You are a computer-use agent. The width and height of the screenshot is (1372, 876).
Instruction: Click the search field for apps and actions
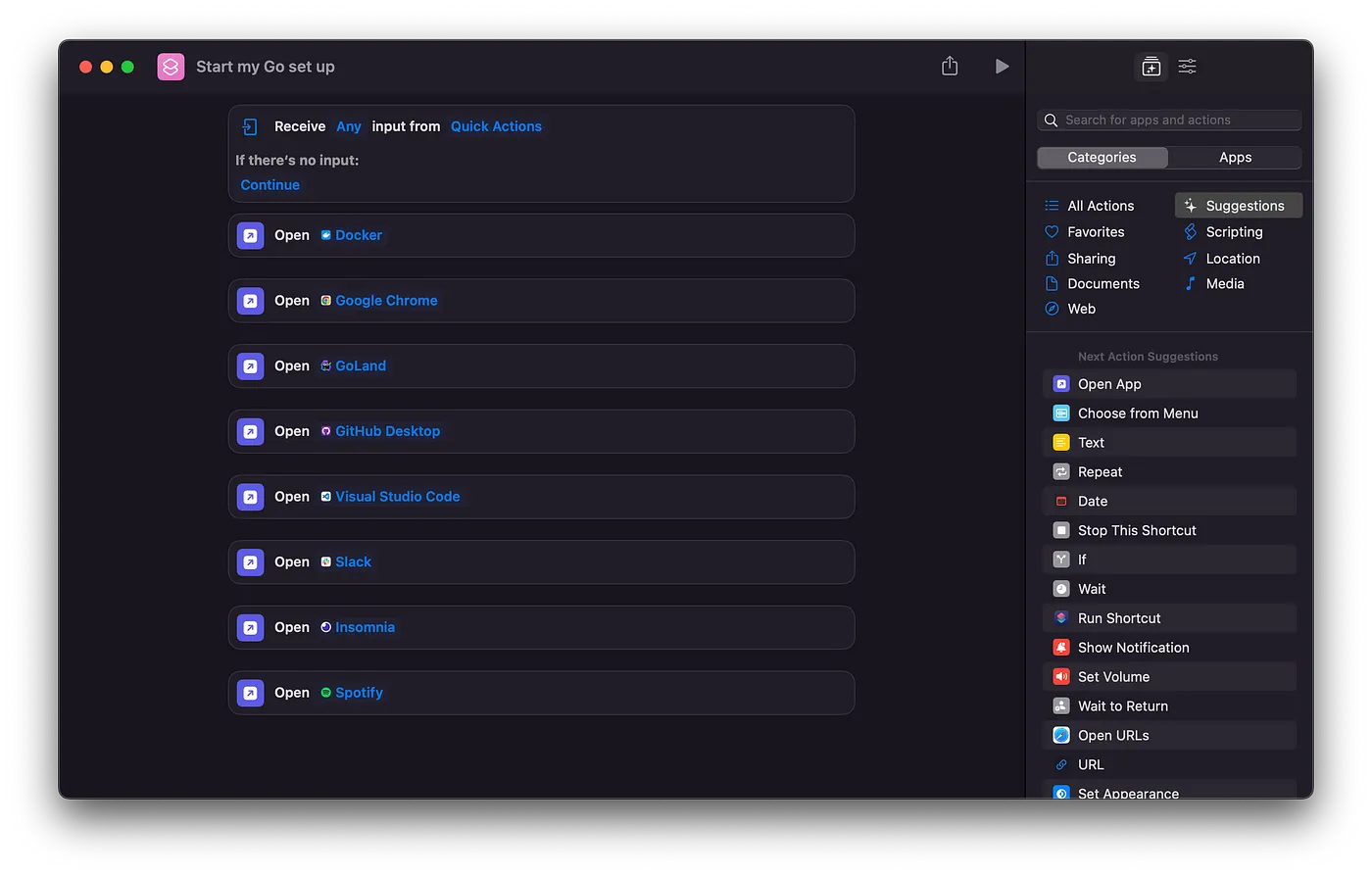click(x=1169, y=121)
